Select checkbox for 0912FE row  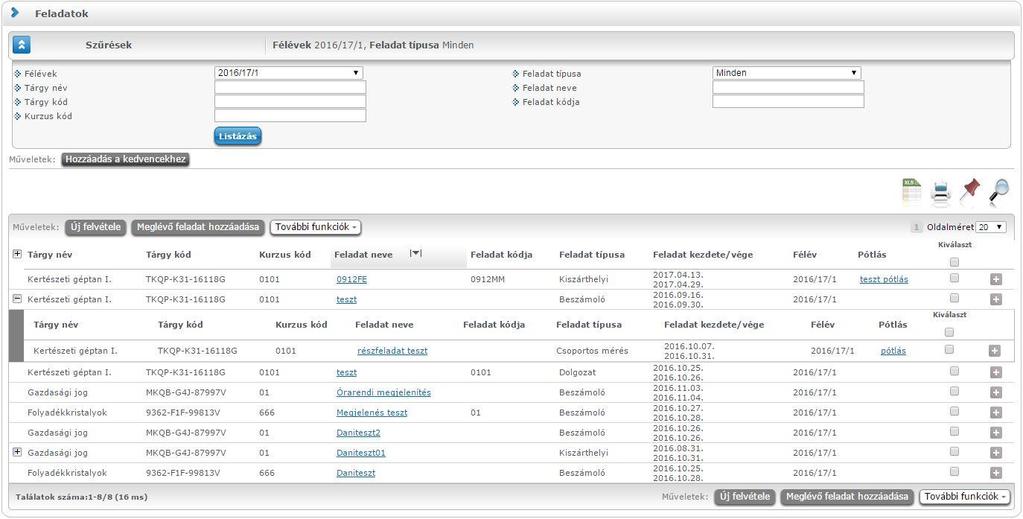(x=954, y=277)
